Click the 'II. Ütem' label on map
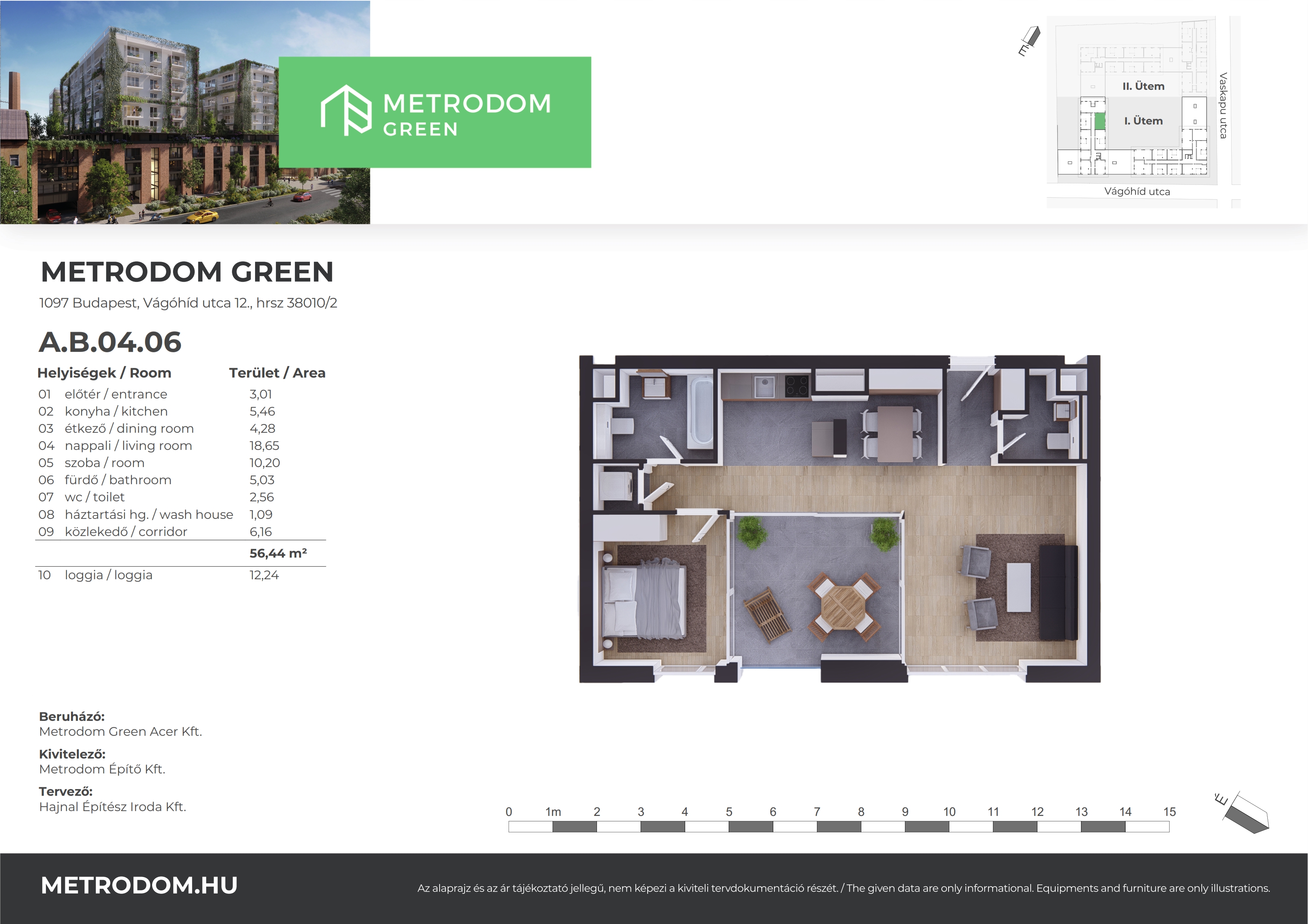 (x=1143, y=86)
